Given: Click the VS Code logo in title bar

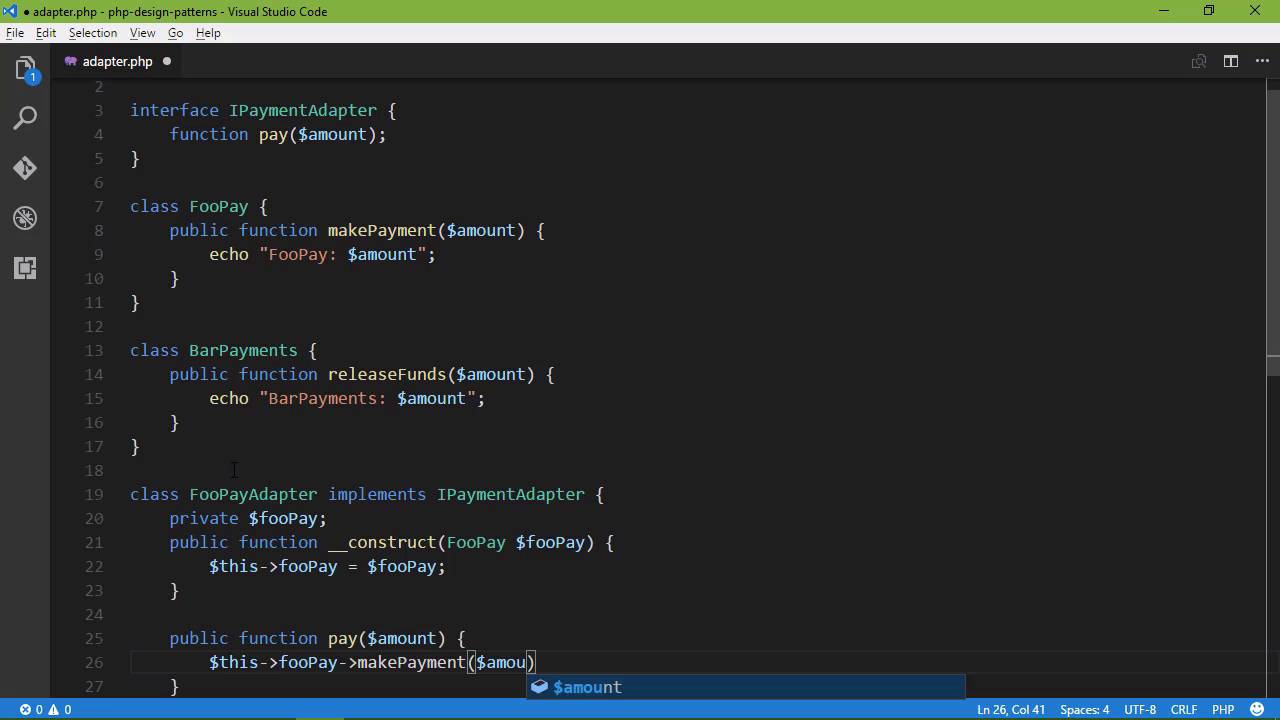Looking at the screenshot, I should [x=11, y=11].
